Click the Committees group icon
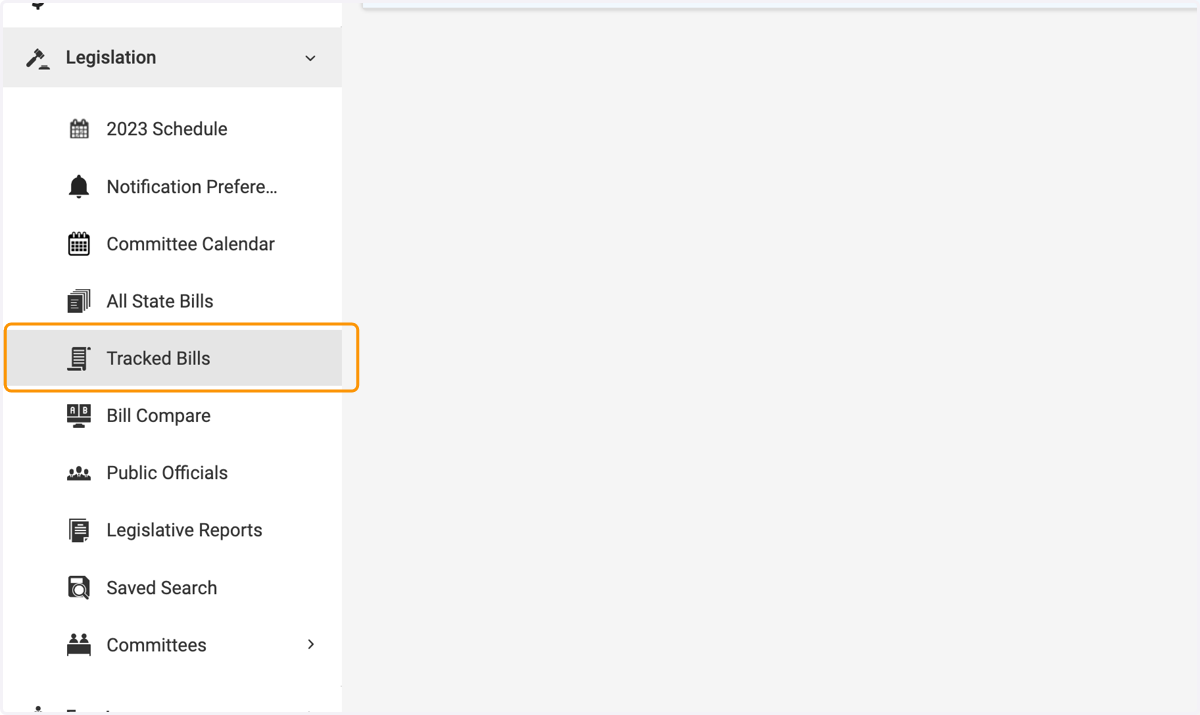 [x=79, y=645]
